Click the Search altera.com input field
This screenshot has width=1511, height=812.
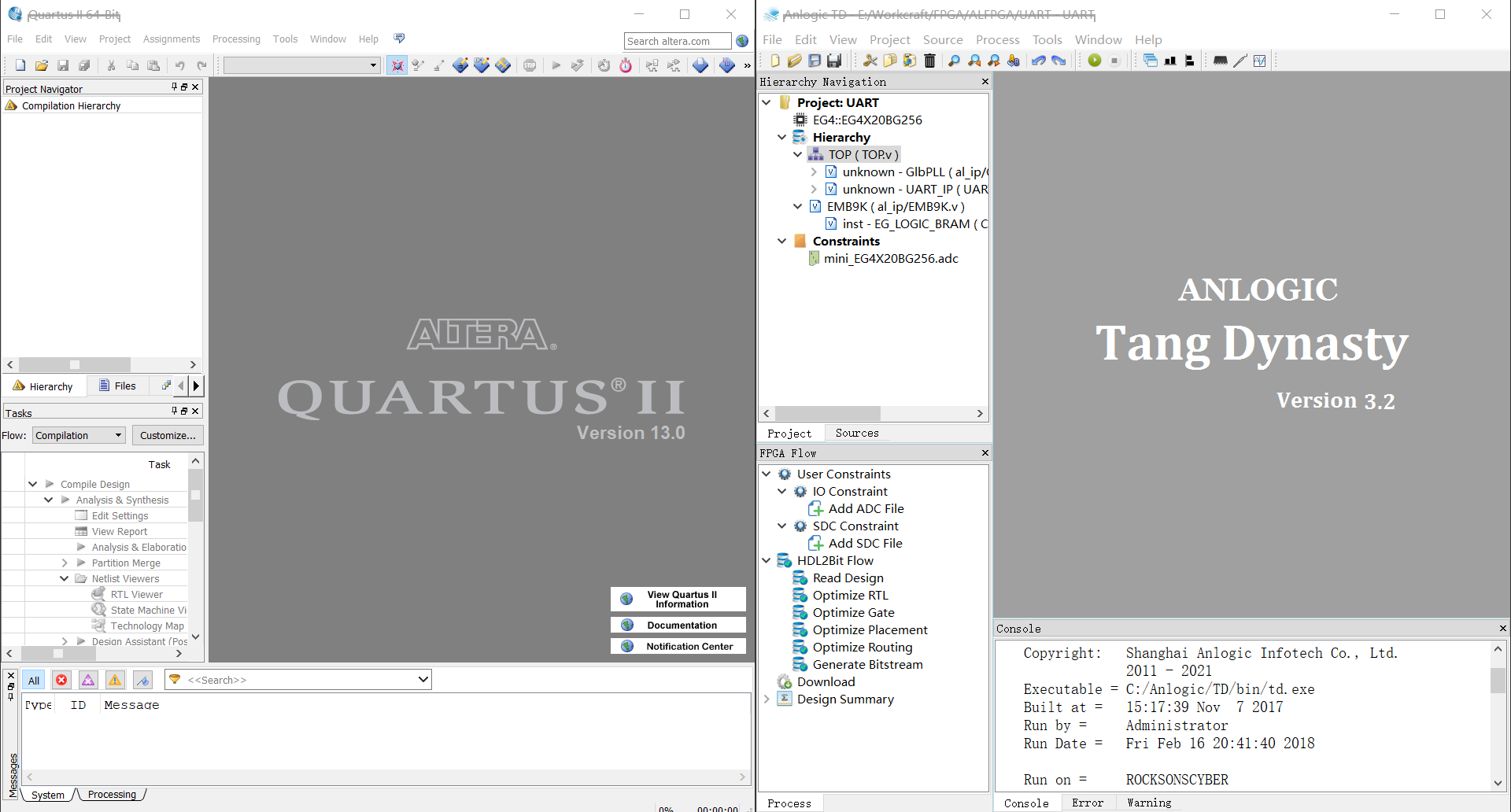coord(677,41)
